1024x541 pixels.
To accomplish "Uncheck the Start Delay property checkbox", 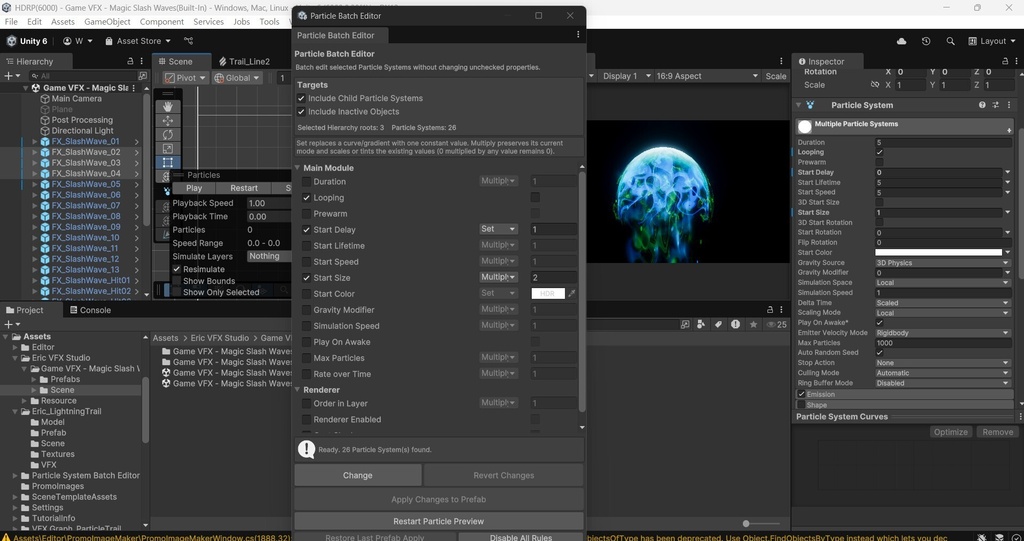I will point(306,229).
